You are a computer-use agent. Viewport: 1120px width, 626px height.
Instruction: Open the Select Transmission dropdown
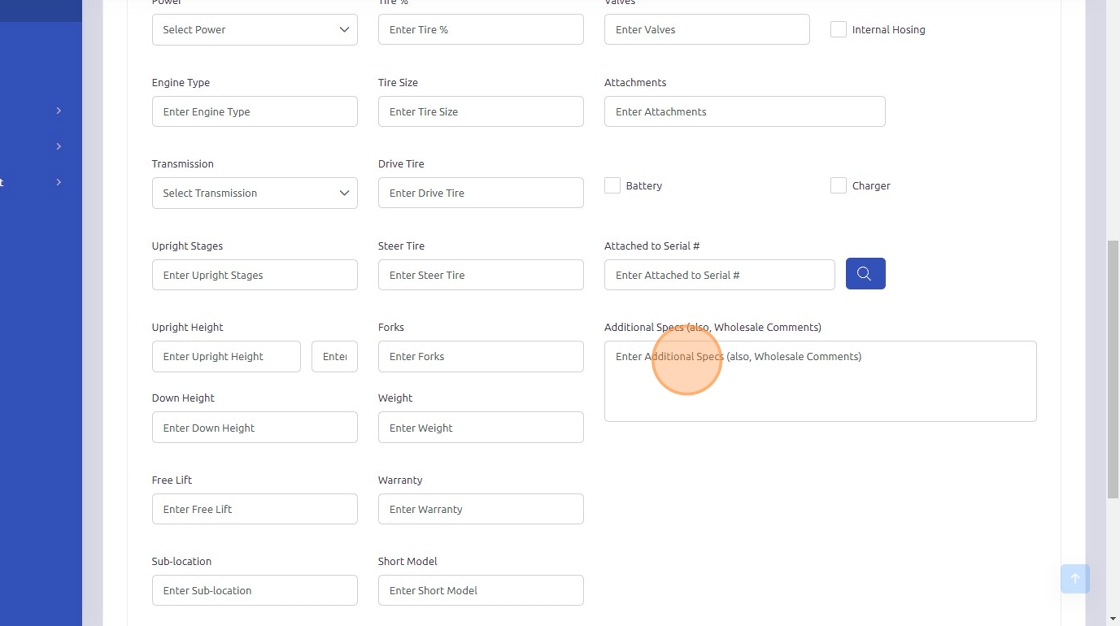click(x=254, y=193)
